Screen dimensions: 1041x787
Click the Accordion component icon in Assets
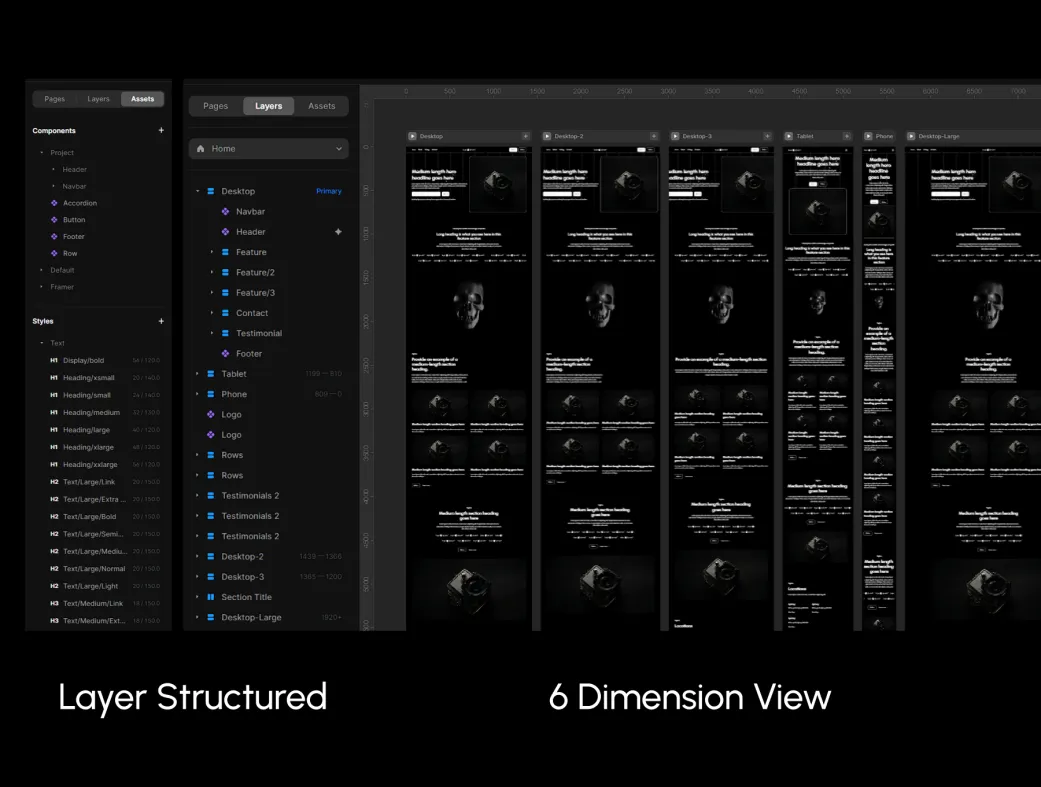pyautogui.click(x=55, y=203)
